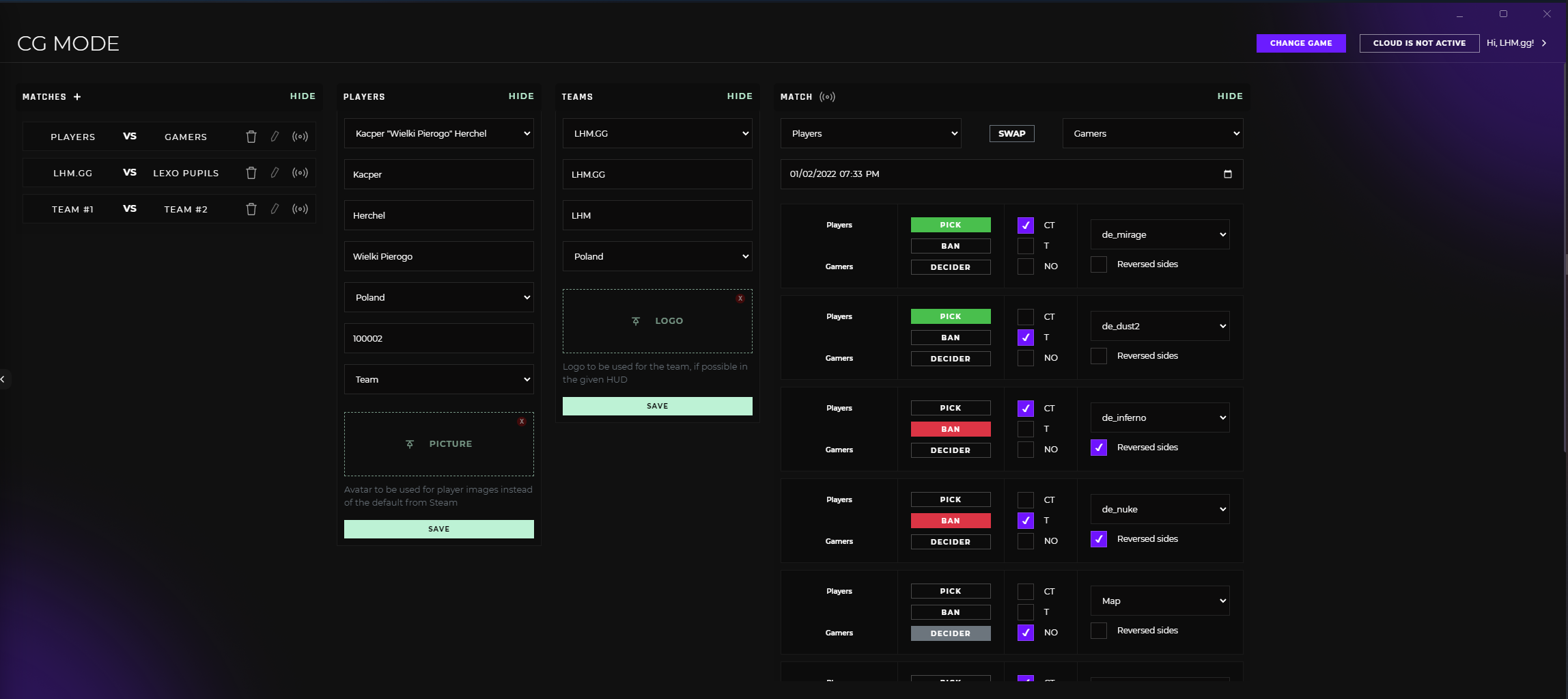Uncheck CT side for de_inferno veto
Screen dimensions: 1568x699
[x=1026, y=409]
